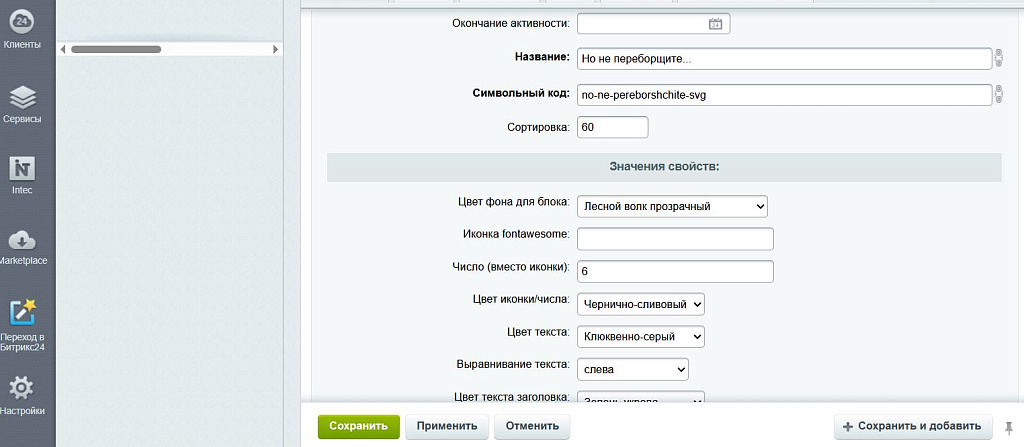
Task: Go to Переход в Битрикс24
Action: click(22, 322)
